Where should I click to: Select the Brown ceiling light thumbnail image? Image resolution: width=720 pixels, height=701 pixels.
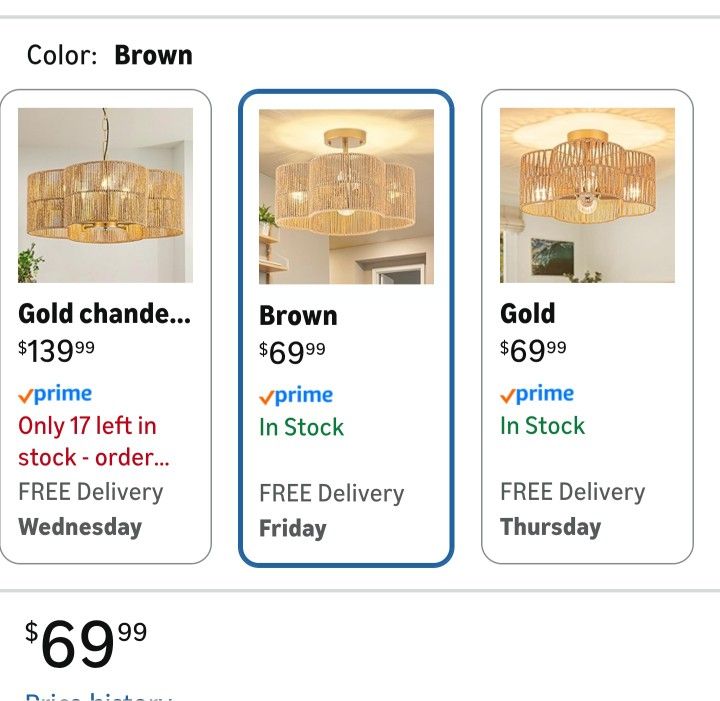346,197
